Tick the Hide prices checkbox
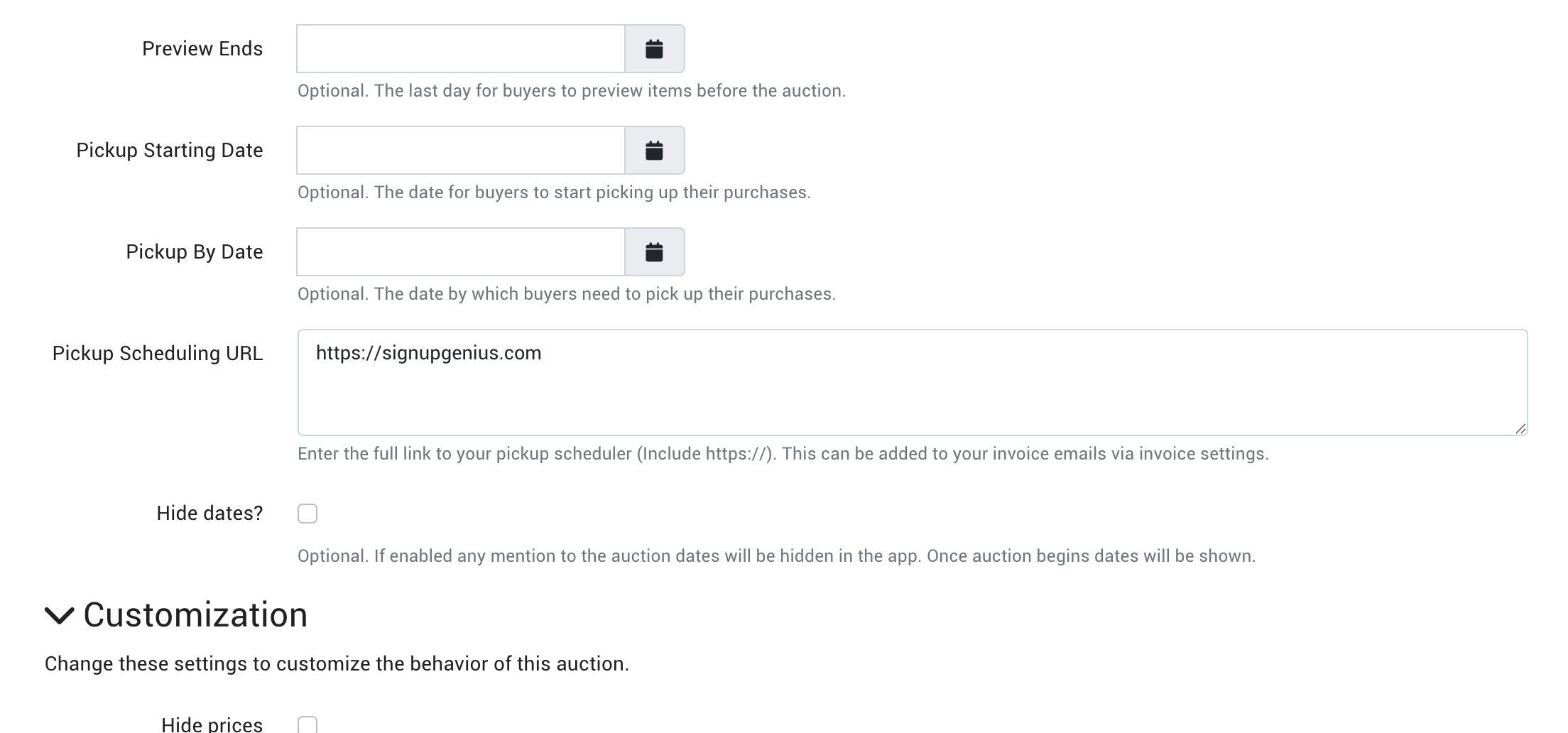The width and height of the screenshot is (1568, 733). 307,724
